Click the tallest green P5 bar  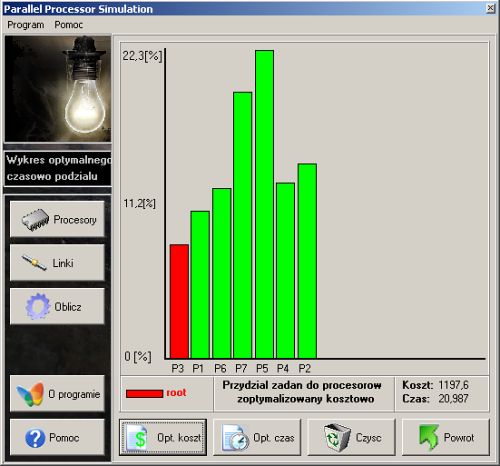pyautogui.click(x=265, y=204)
